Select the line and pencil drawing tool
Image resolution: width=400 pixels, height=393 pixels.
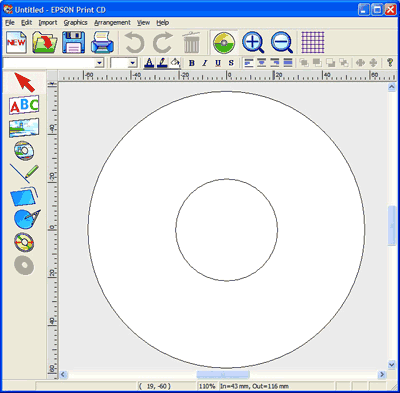click(x=24, y=173)
